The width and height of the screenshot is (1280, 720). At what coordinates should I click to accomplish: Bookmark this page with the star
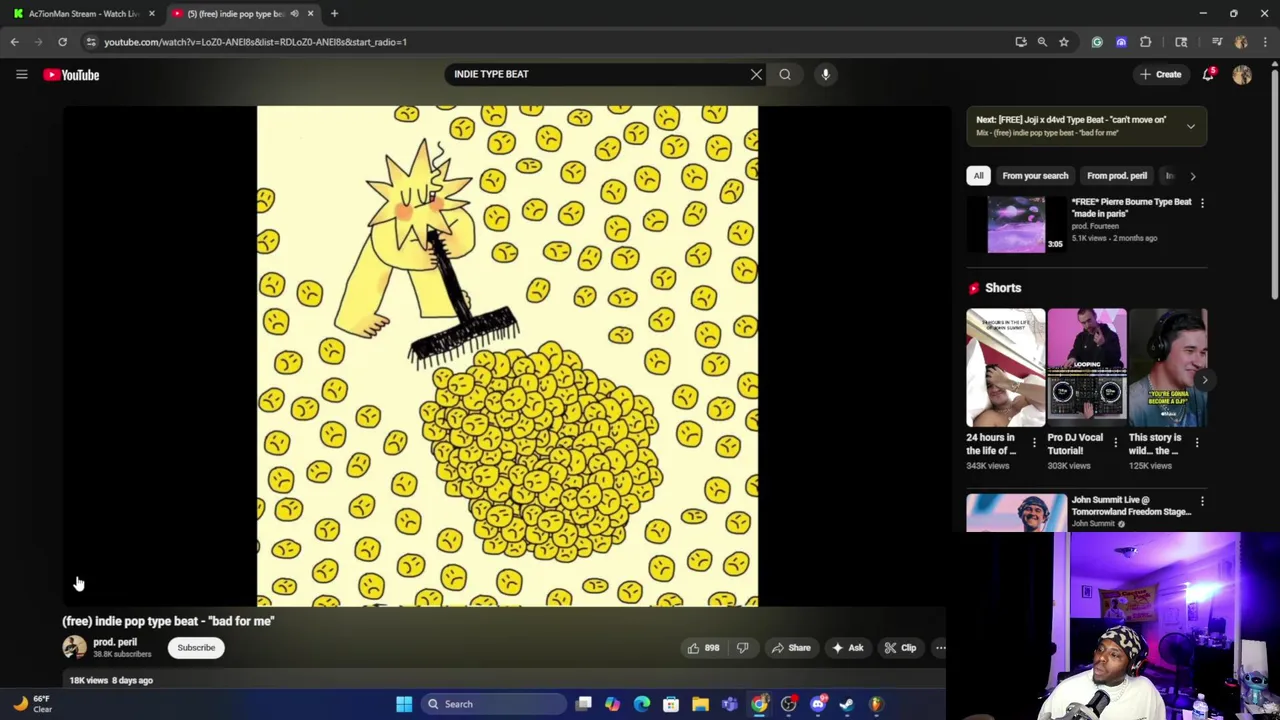click(1064, 42)
